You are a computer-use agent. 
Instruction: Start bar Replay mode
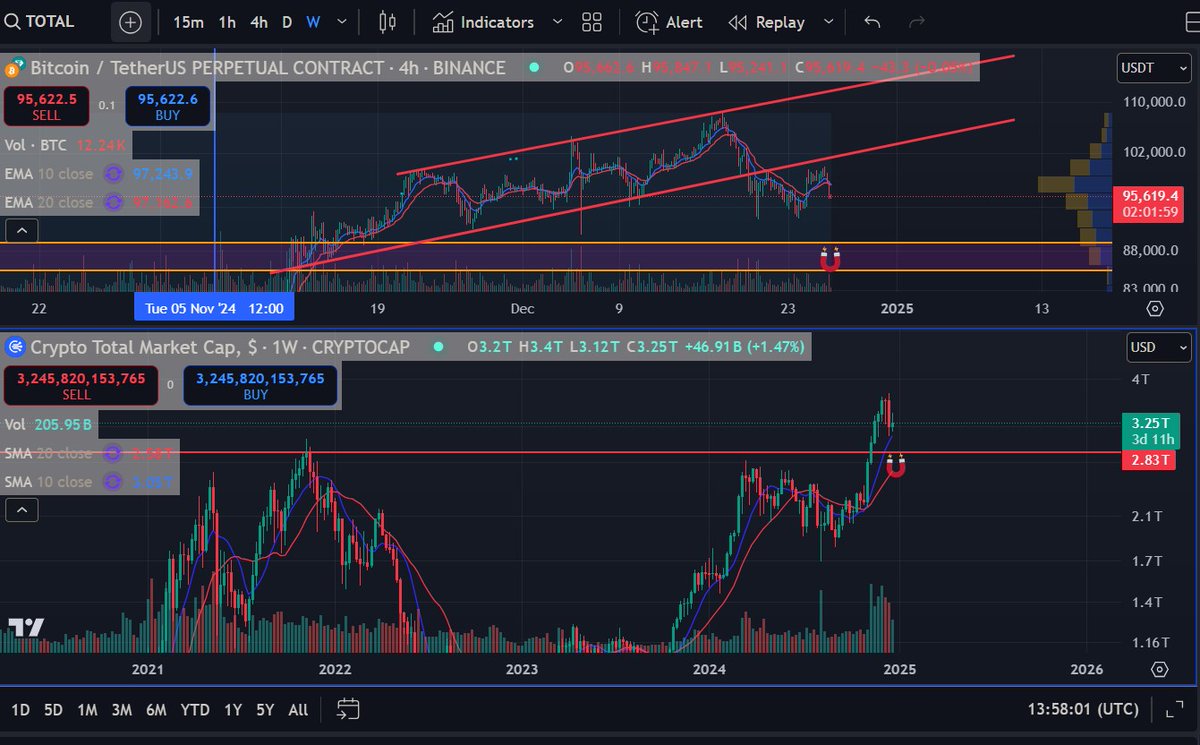[767, 22]
